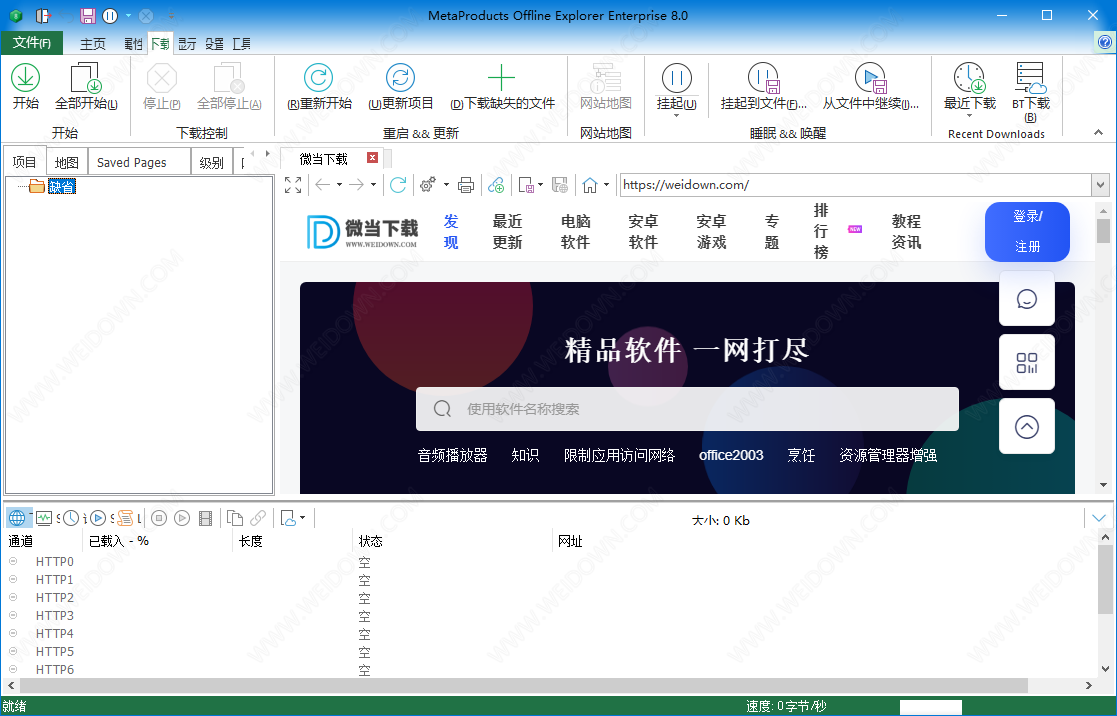1117x716 pixels.
Task: Click the orange scroll log icon in bottom panel
Action: click(125, 518)
